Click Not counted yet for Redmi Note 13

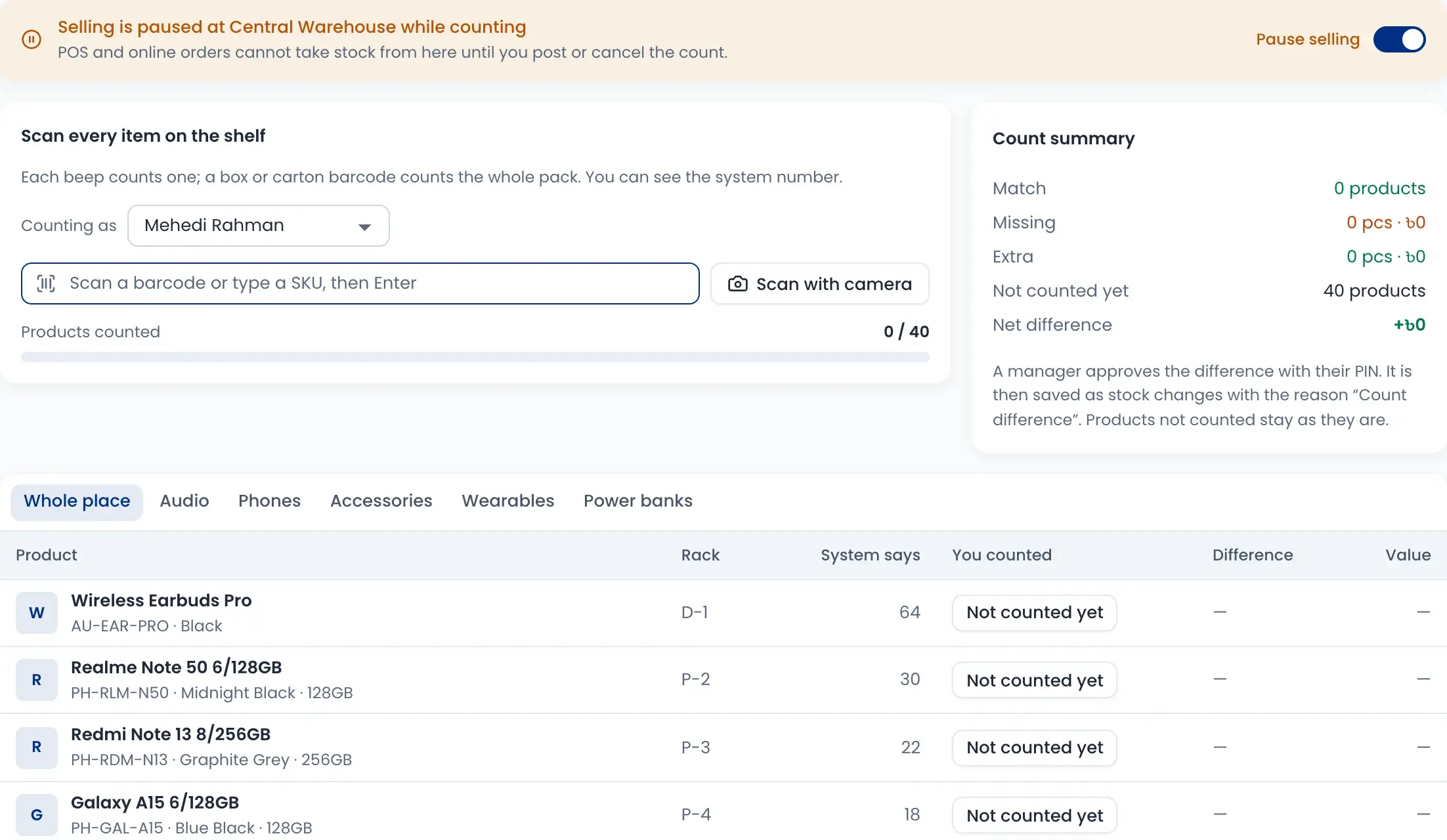[x=1035, y=748]
